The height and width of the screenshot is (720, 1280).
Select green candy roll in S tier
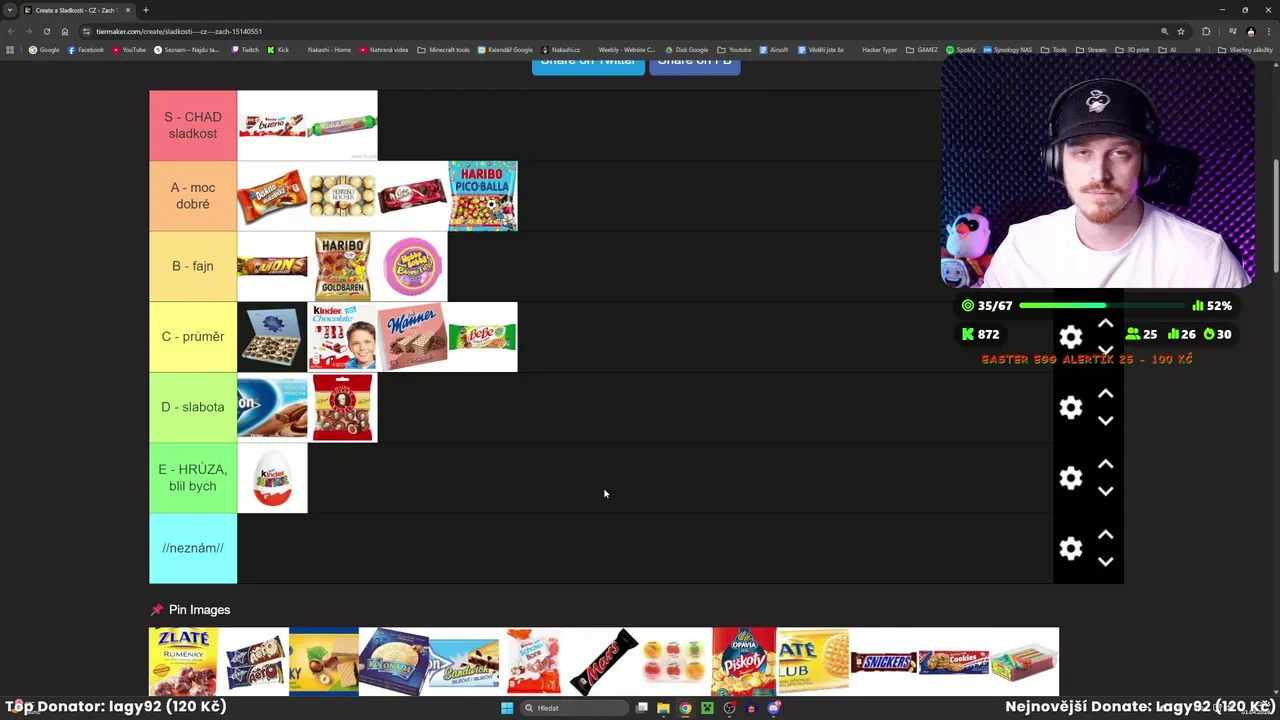tap(342, 125)
